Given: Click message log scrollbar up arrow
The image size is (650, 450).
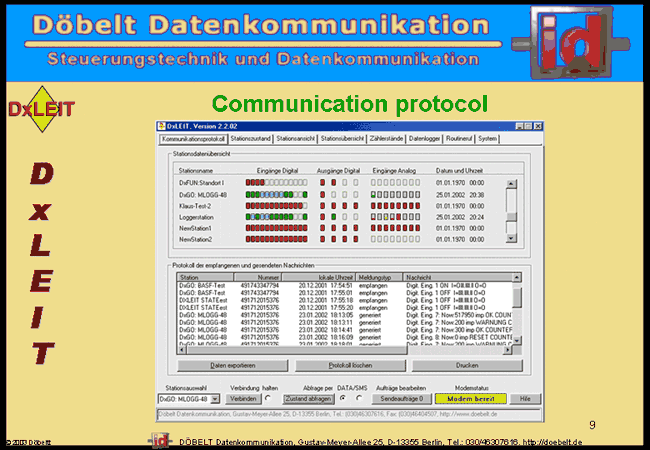Looking at the screenshot, I should pos(517,277).
